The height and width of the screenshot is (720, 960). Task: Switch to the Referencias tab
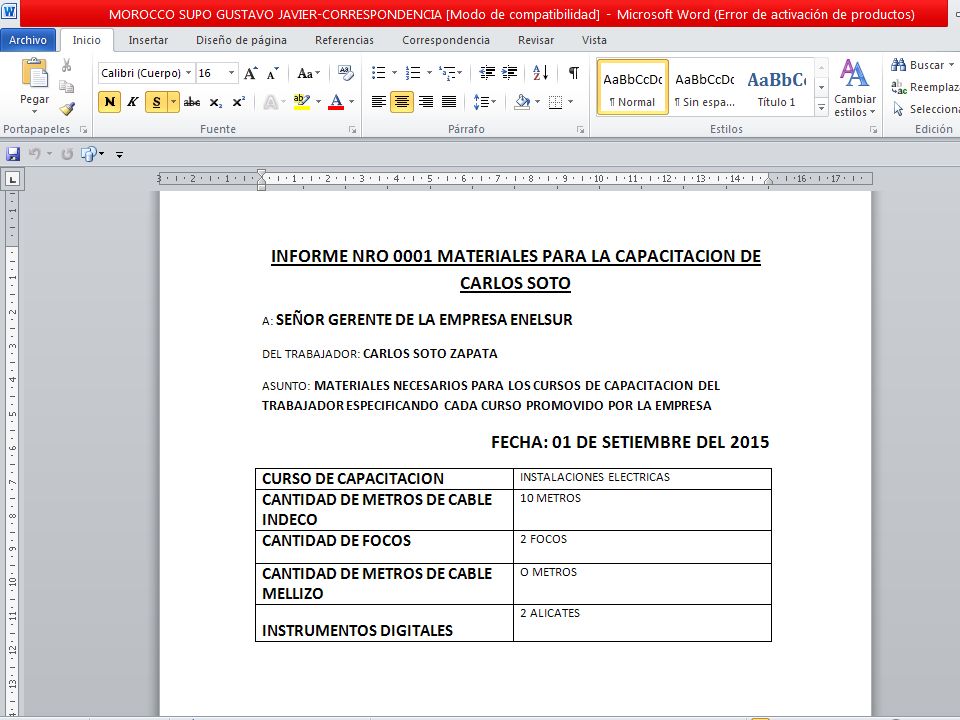click(x=344, y=40)
